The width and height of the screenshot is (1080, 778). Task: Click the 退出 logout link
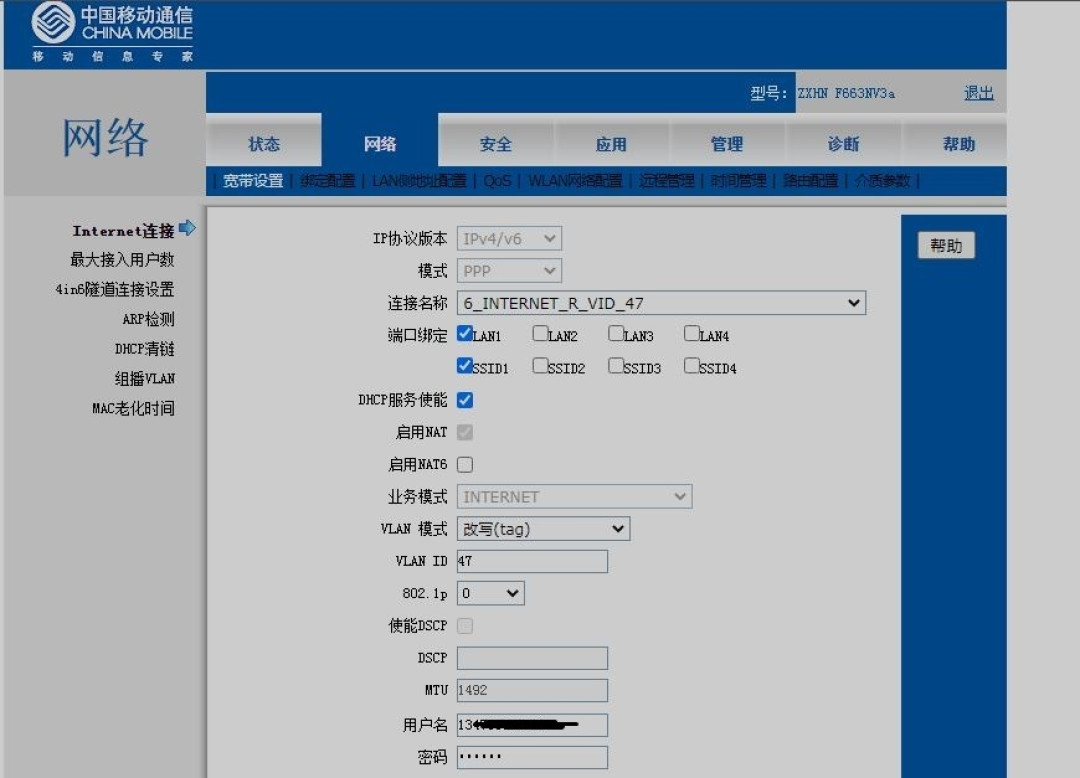pos(978,93)
